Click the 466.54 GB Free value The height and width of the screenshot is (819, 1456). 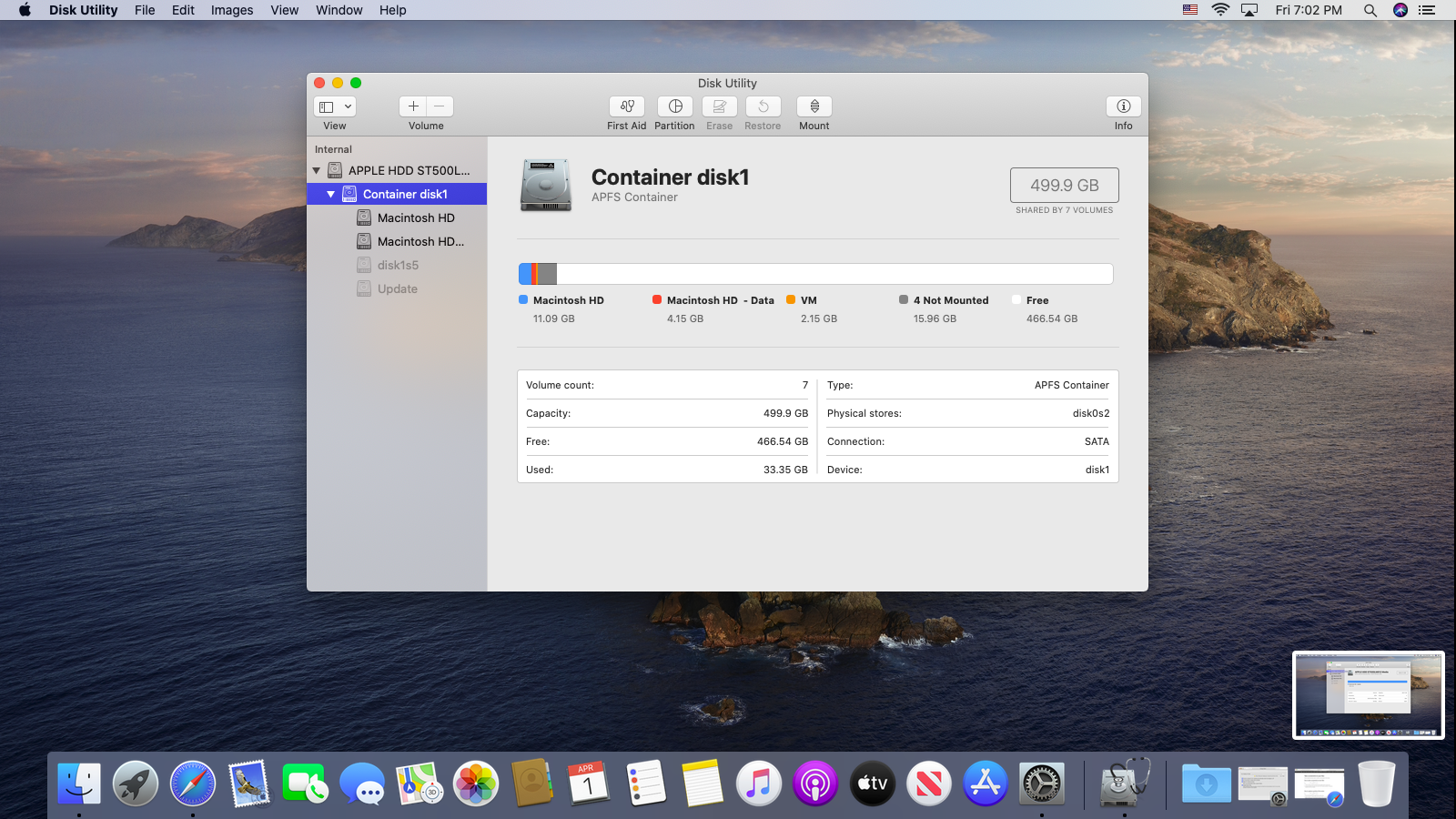(783, 441)
